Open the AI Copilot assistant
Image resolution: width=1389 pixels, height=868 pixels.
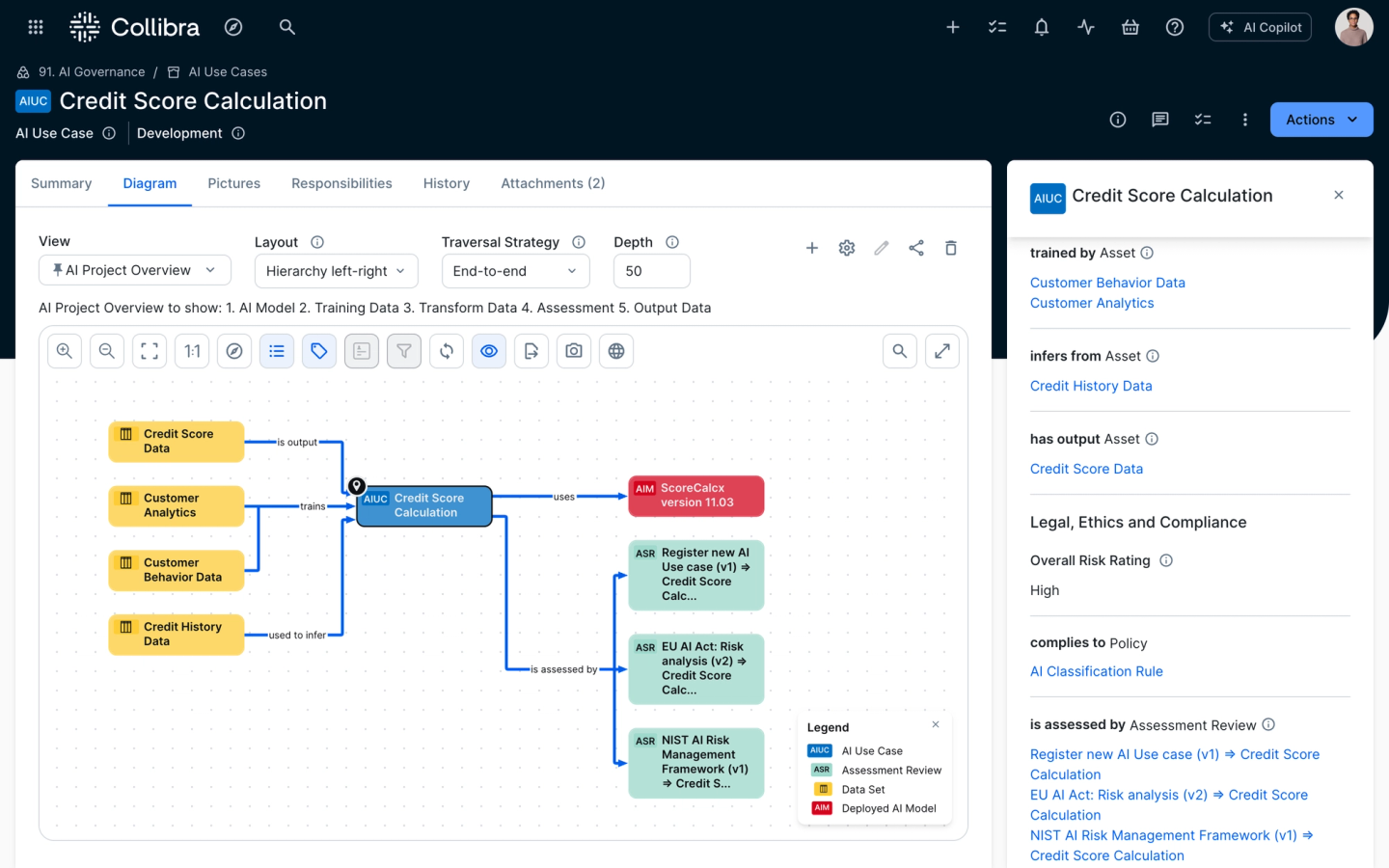(1260, 26)
